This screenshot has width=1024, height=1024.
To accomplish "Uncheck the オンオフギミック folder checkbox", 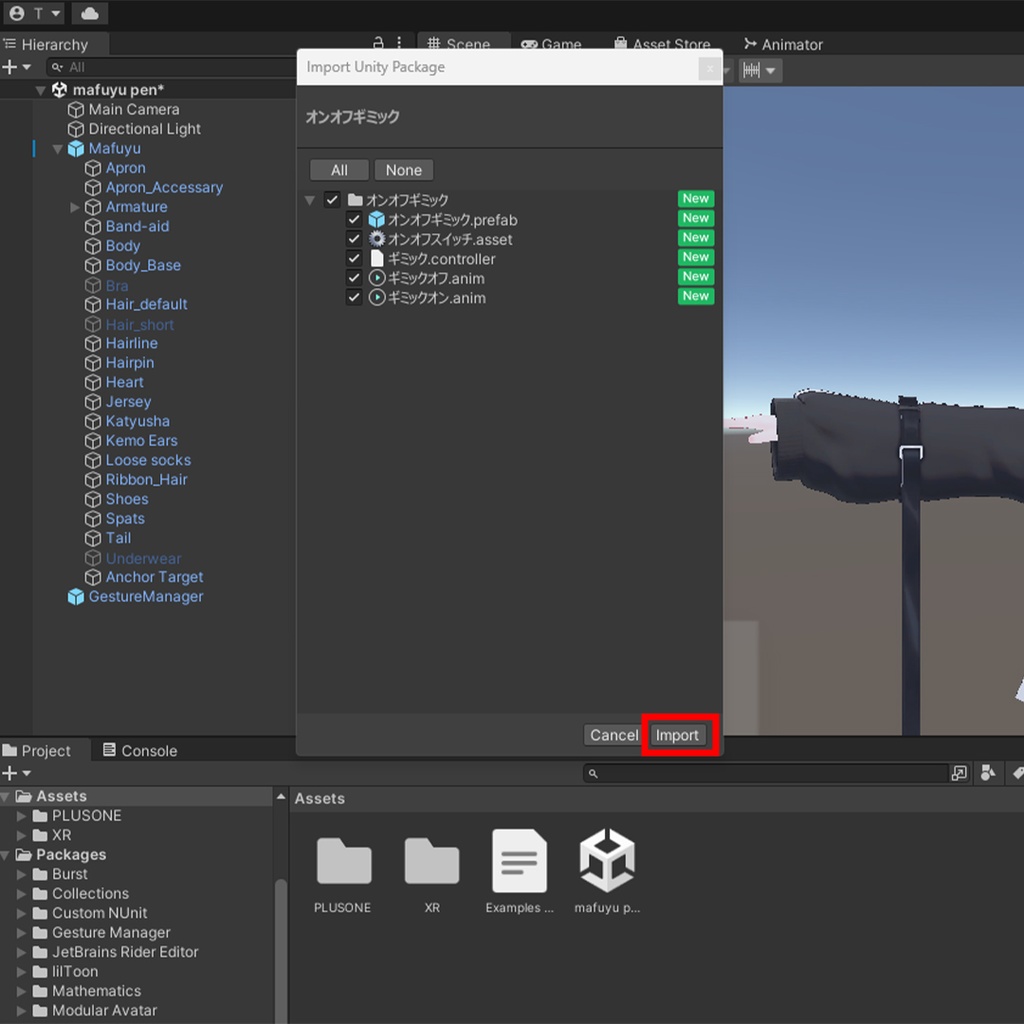I will pyautogui.click(x=332, y=199).
